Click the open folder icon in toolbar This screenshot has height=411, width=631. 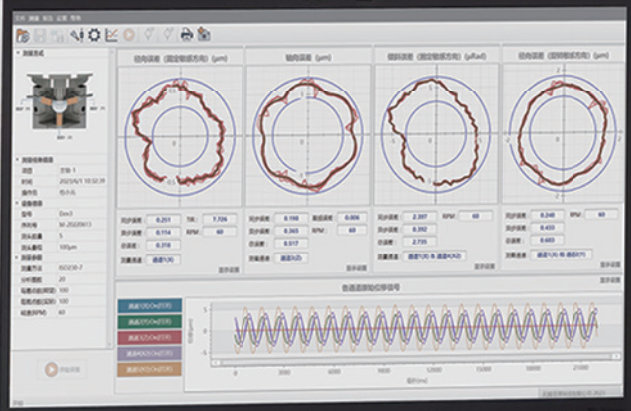click(x=23, y=34)
